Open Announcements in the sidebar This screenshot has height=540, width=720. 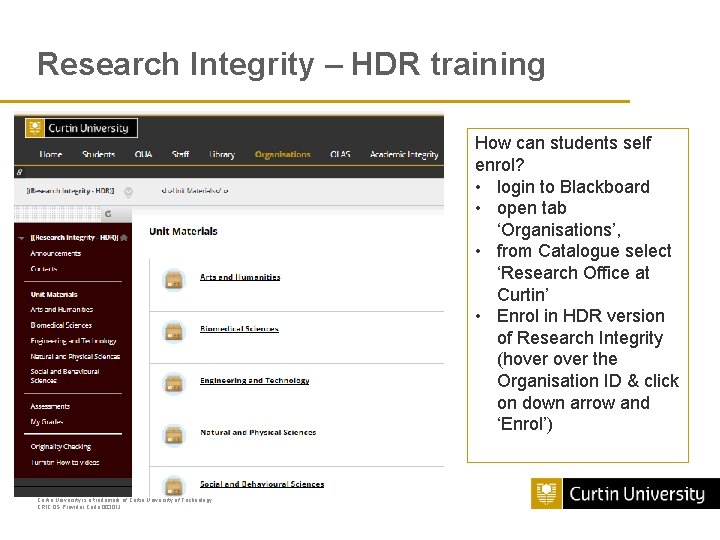[x=56, y=253]
